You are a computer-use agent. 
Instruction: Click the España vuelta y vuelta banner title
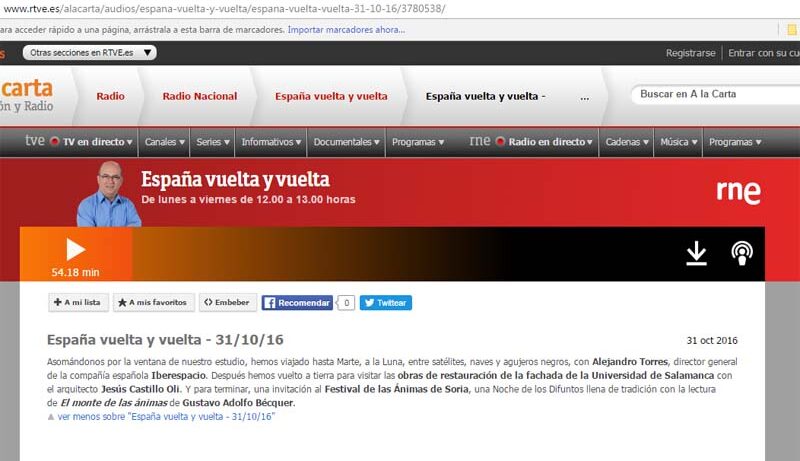coord(235,180)
